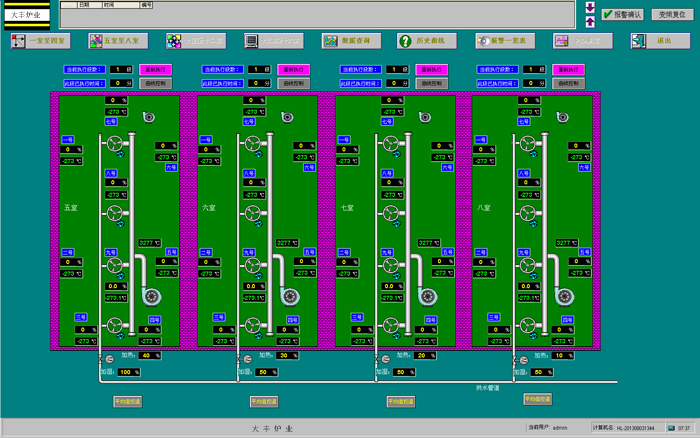This screenshot has width=700, height=438.
Task: Click the 供水管道 water pipe label
Action: pyautogui.click(x=488, y=388)
